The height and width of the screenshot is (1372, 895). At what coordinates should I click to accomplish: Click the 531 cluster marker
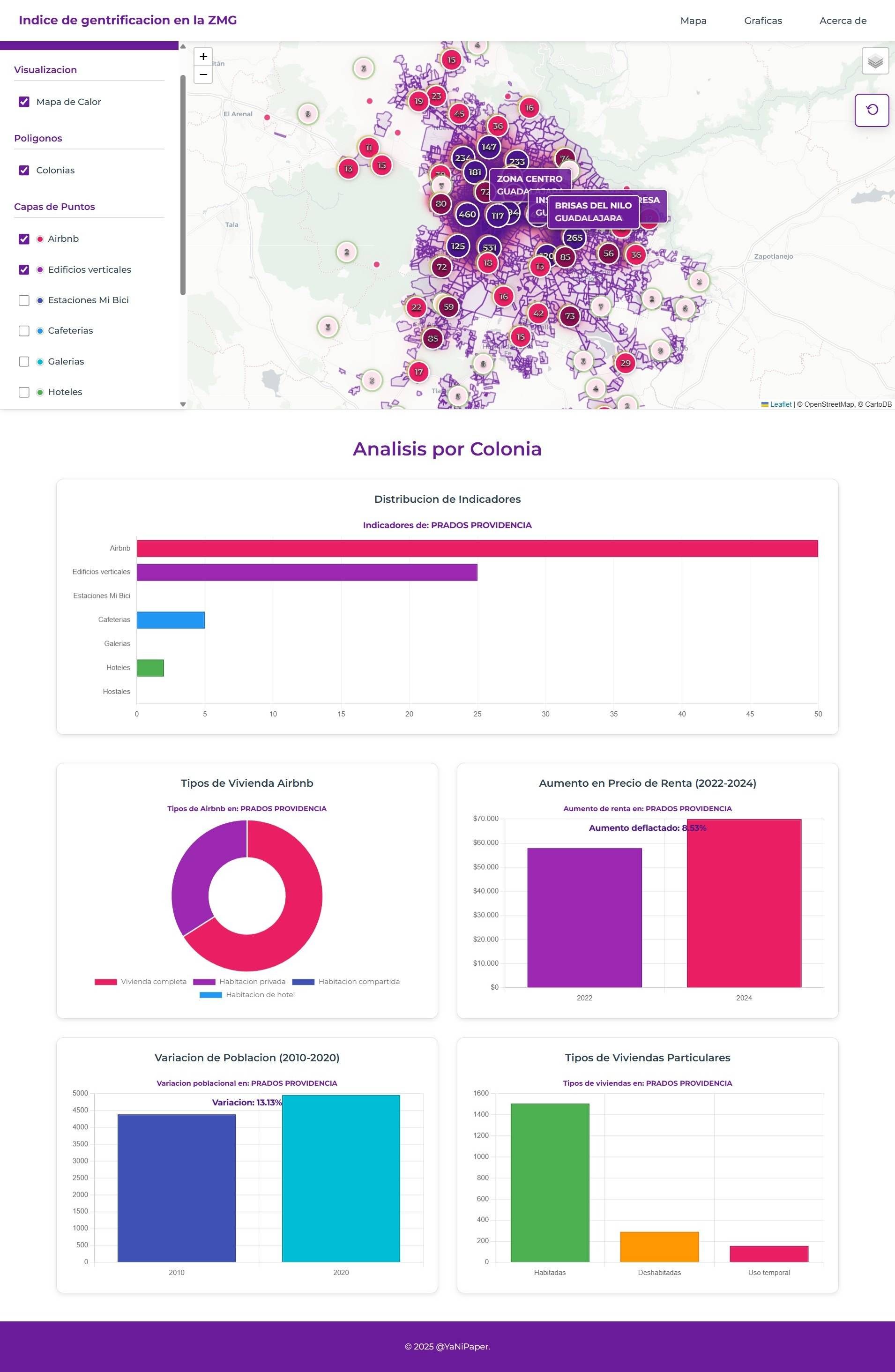coord(489,247)
